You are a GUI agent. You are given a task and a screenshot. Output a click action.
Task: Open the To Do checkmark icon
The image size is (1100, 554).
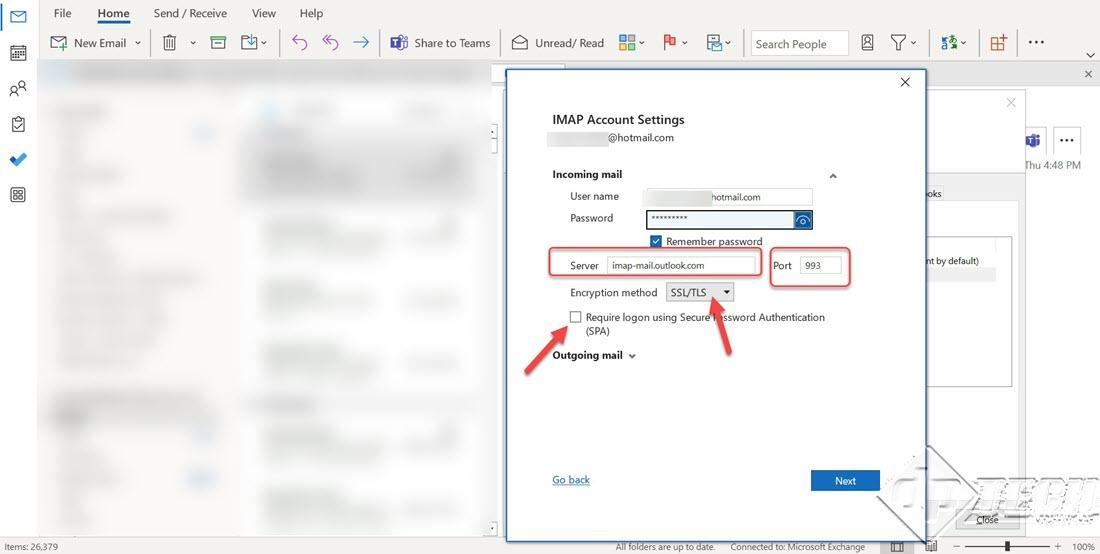pyautogui.click(x=18, y=160)
